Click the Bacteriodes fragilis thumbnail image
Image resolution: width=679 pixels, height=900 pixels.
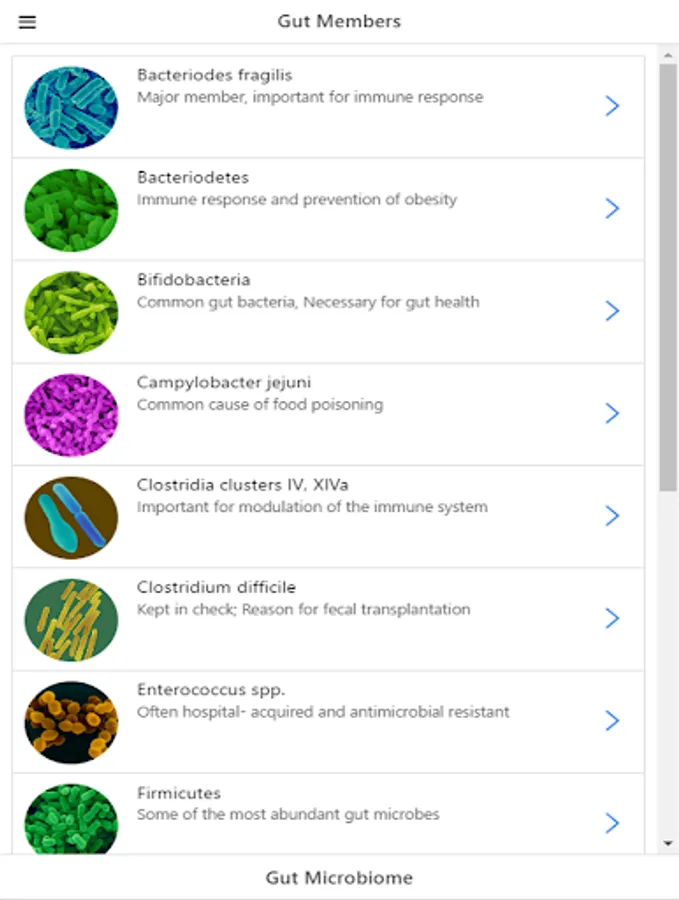click(71, 107)
